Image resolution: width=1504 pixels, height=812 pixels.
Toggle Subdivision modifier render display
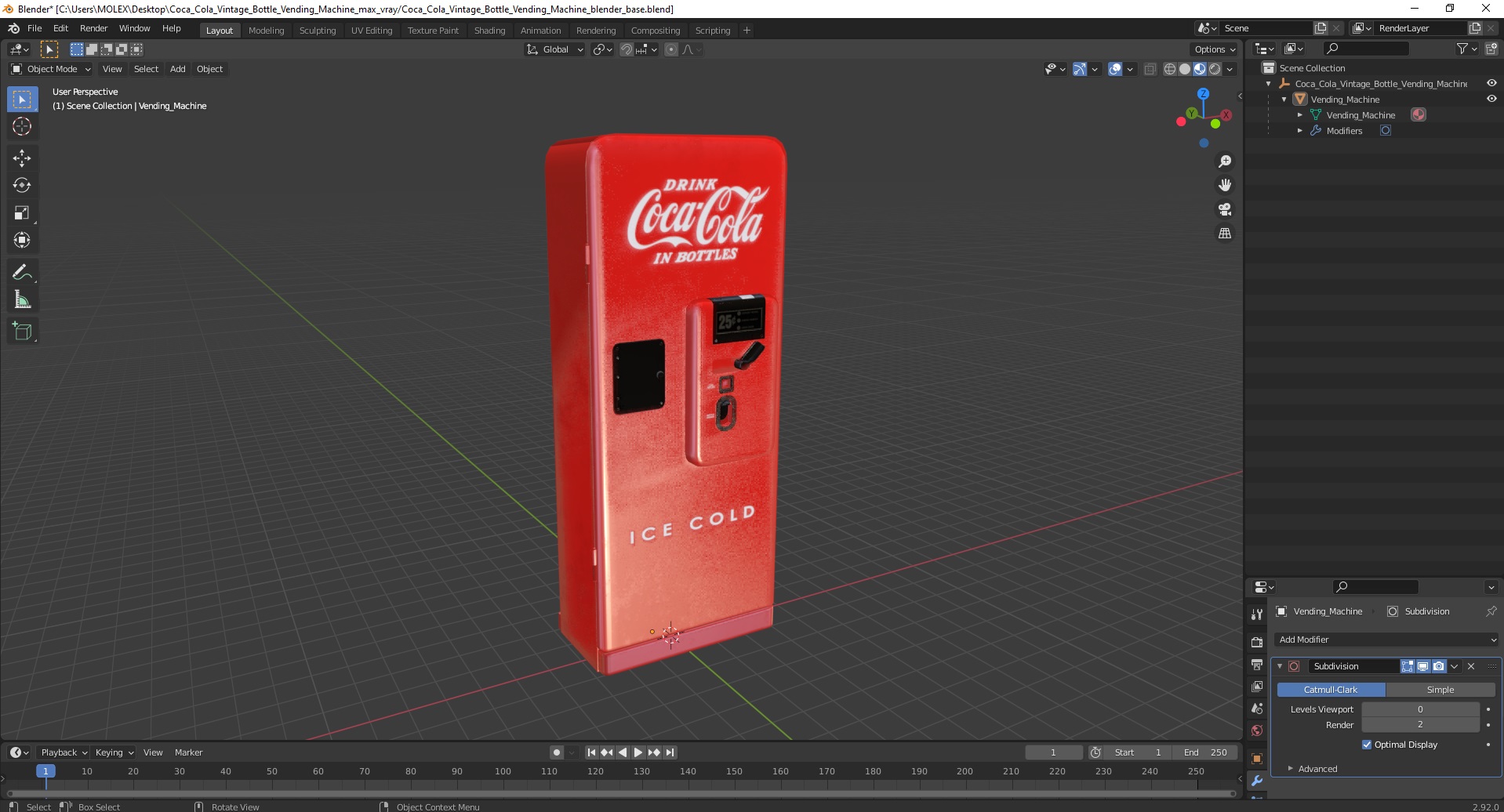1439,666
